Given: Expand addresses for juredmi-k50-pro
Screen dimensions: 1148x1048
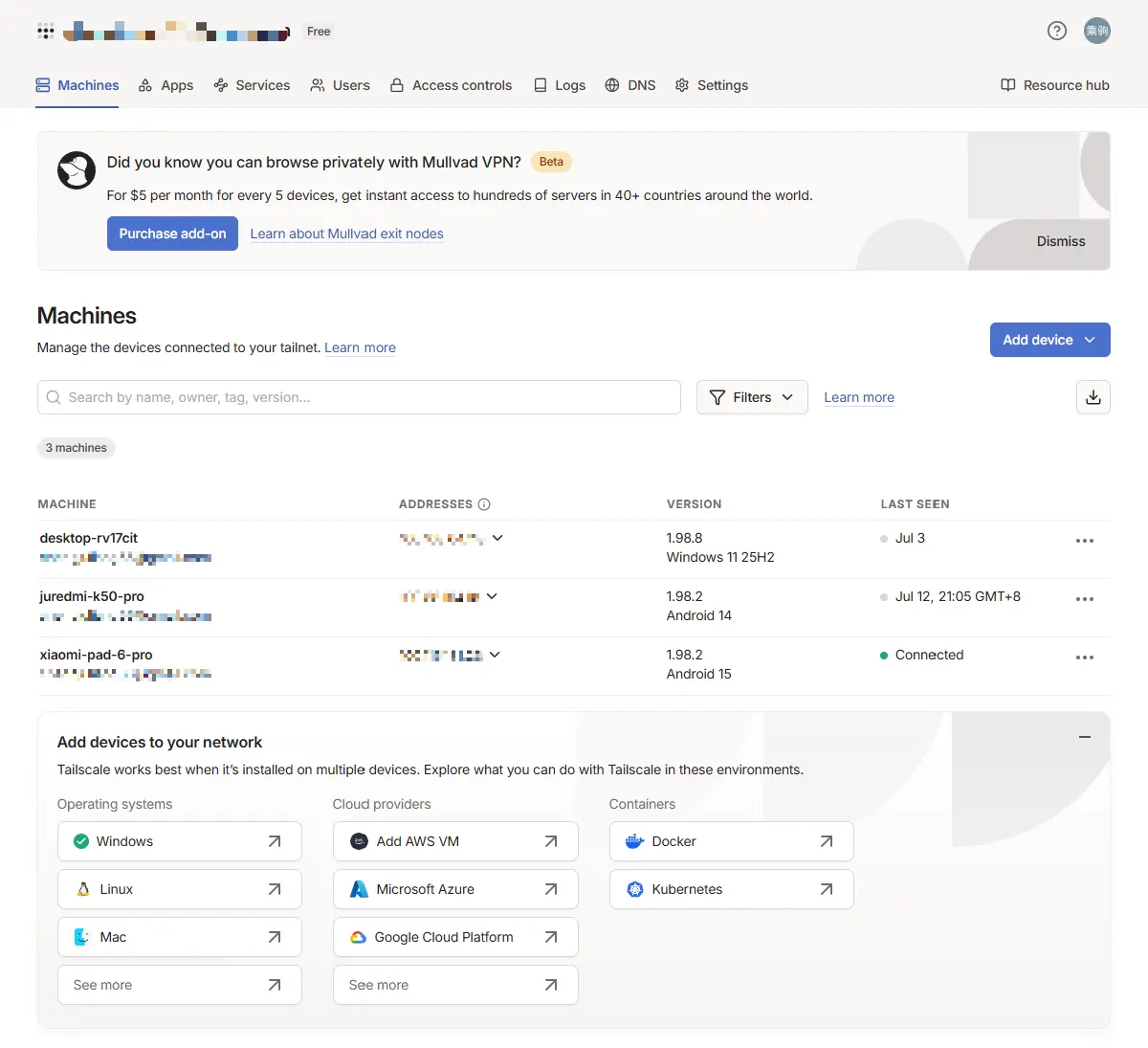Looking at the screenshot, I should tap(492, 596).
